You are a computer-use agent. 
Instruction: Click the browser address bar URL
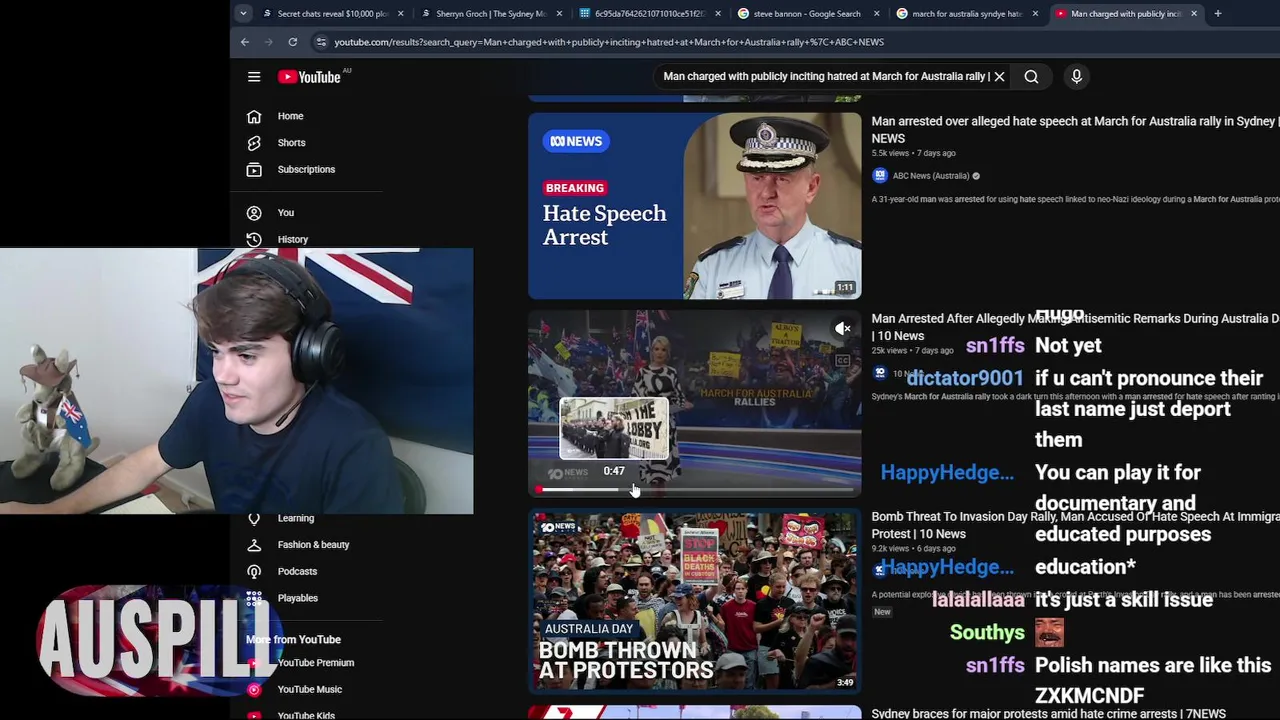pos(608,42)
